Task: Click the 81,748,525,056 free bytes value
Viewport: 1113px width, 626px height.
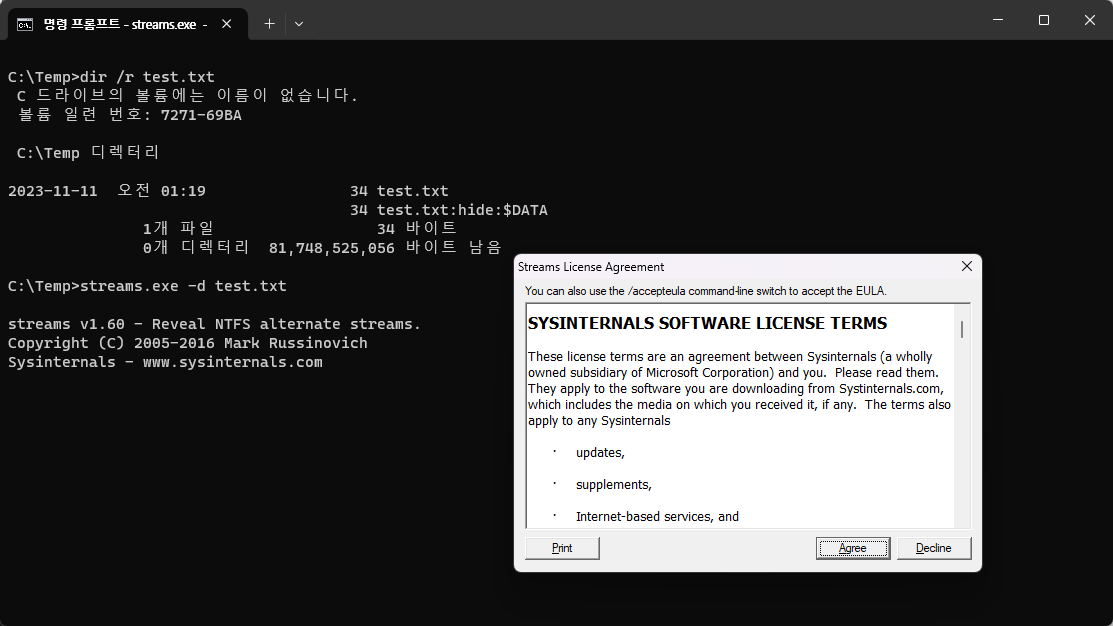Action: pos(331,248)
